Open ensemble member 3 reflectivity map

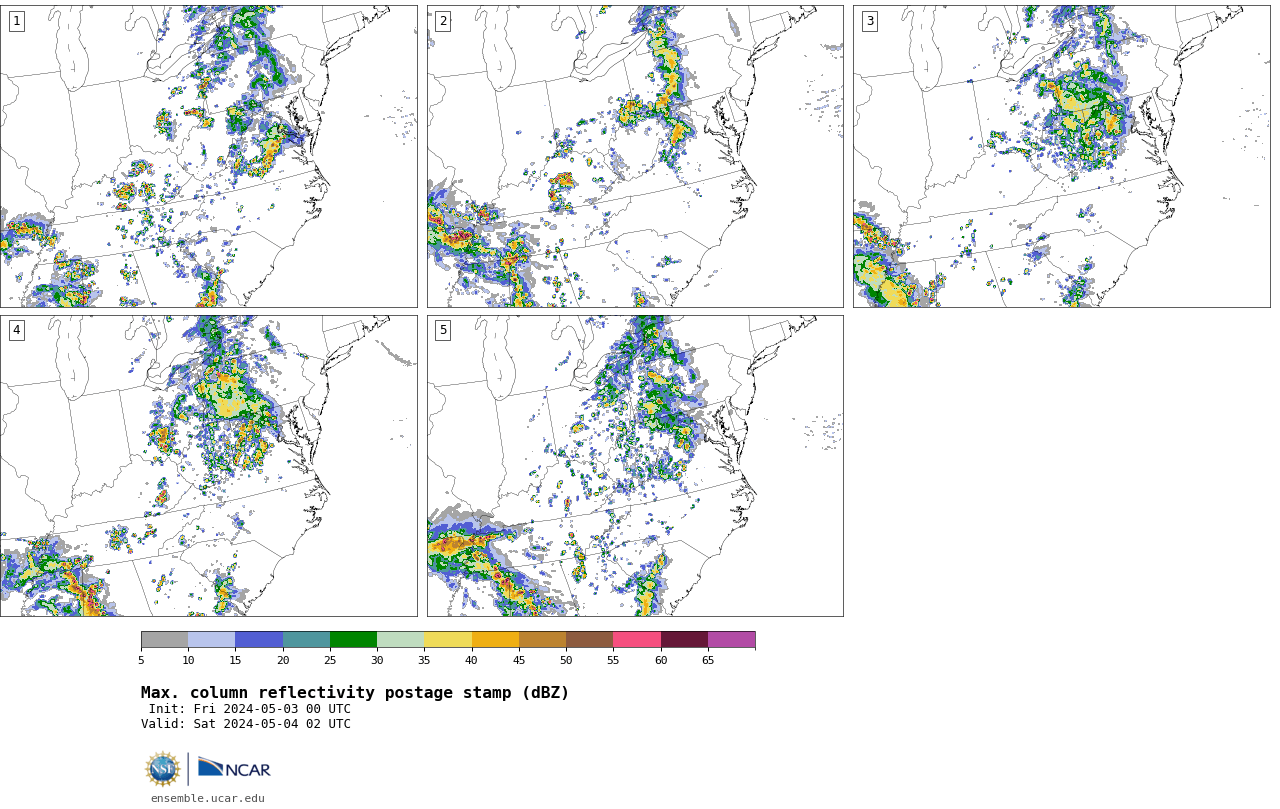click(1061, 156)
